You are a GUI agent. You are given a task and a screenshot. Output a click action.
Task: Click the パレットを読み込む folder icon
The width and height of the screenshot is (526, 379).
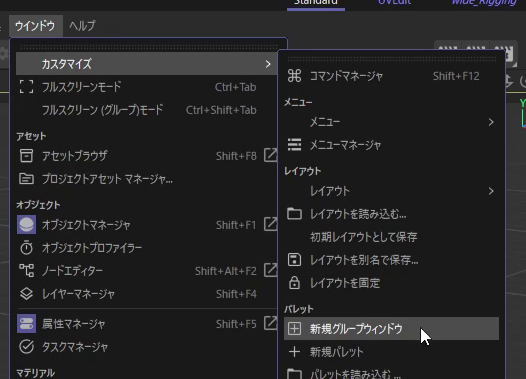click(x=295, y=374)
